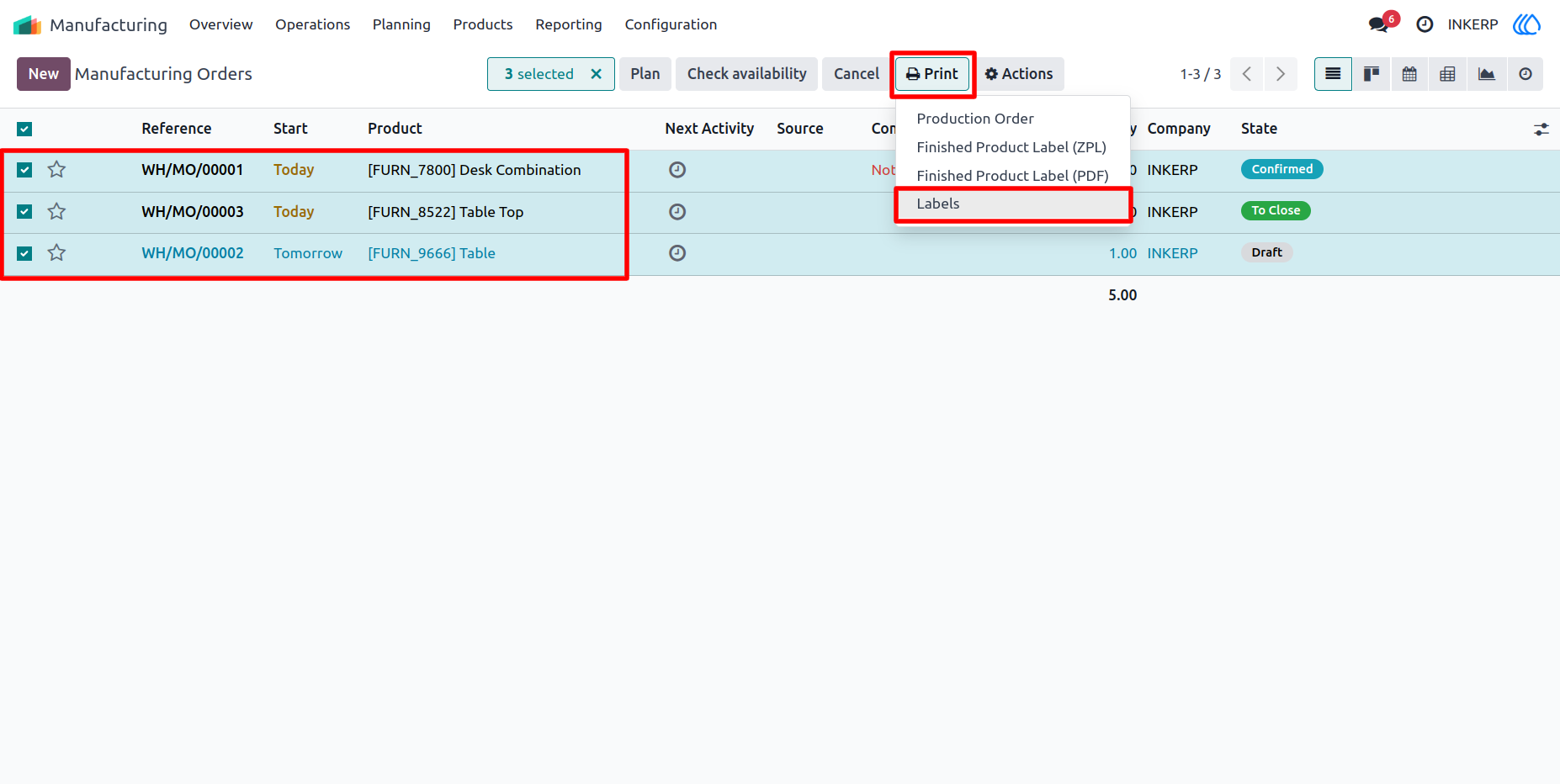Expand the Reporting menu
The width and height of the screenshot is (1560, 784).
tap(569, 24)
